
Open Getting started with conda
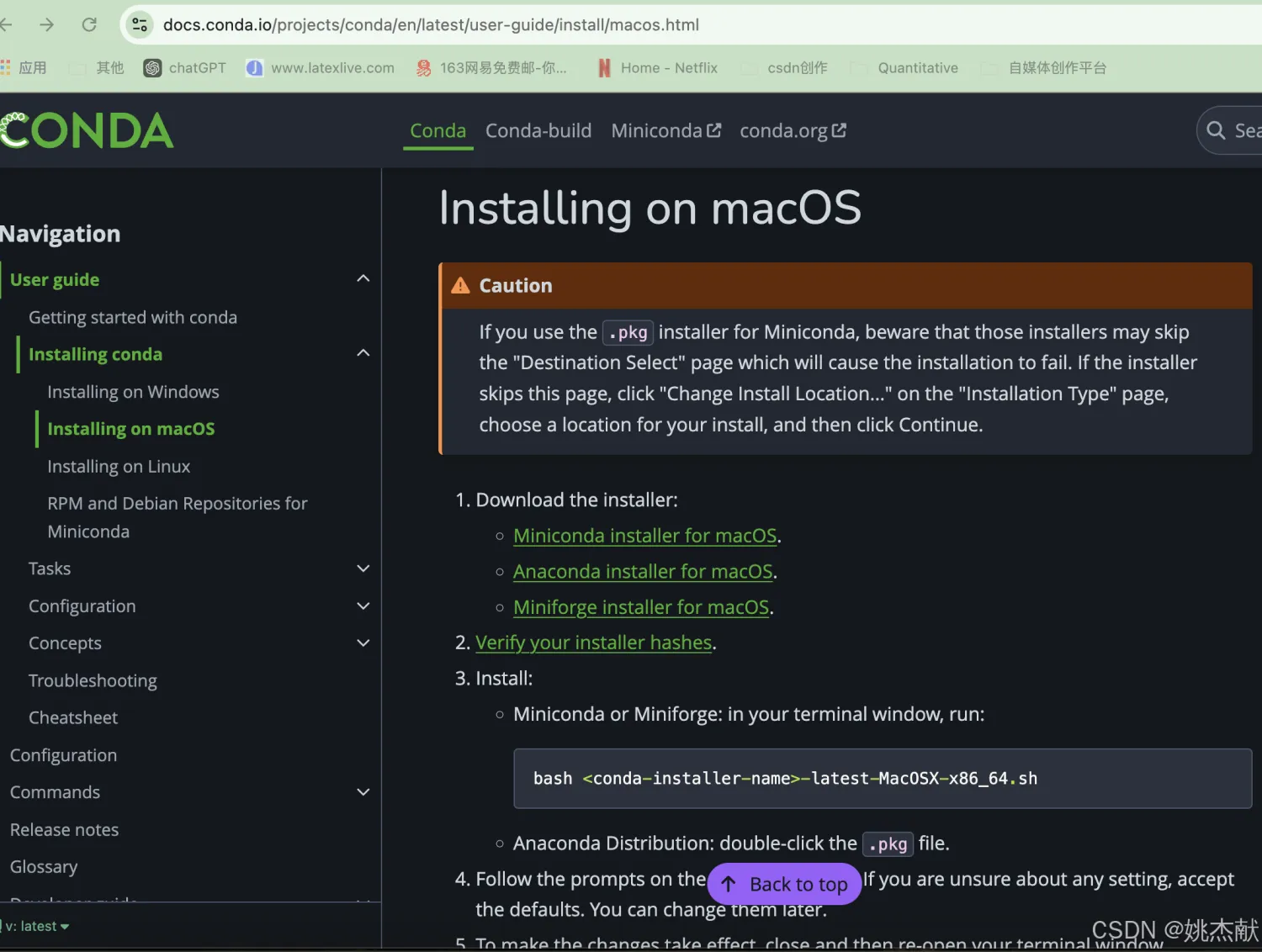pyautogui.click(x=133, y=317)
